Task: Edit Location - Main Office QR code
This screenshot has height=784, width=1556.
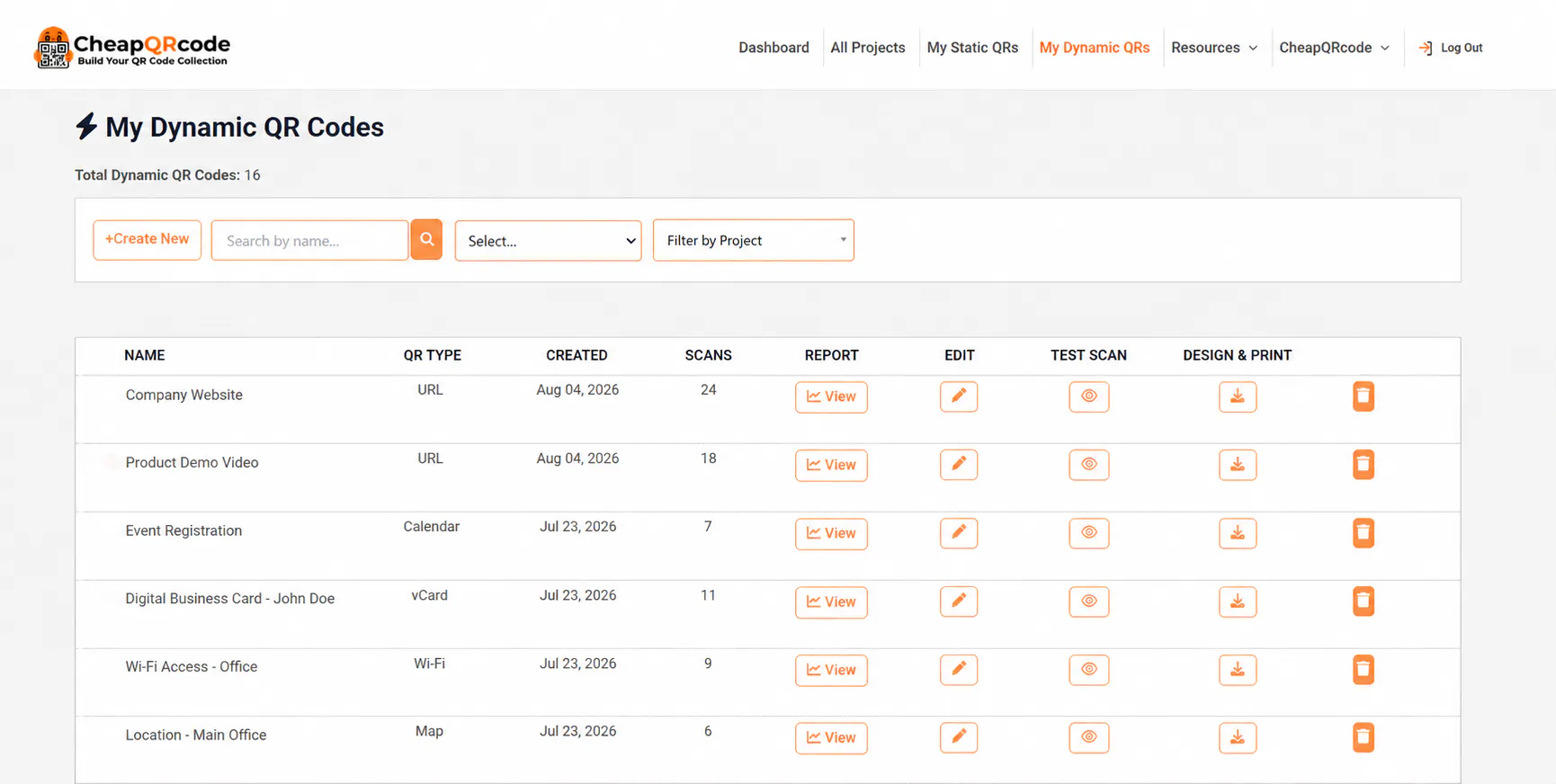Action: 959,738
